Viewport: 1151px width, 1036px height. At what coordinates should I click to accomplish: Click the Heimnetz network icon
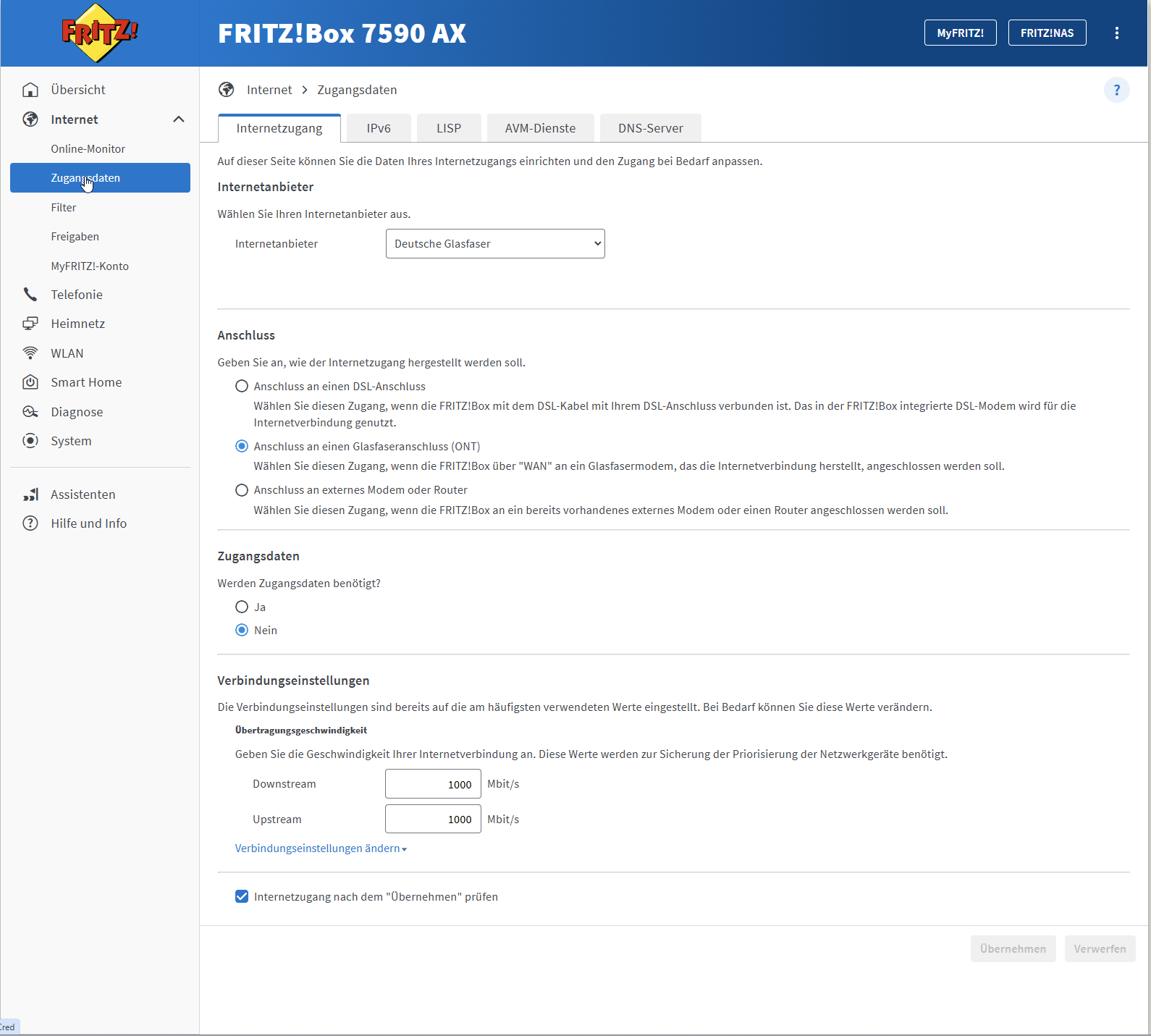click(x=30, y=324)
